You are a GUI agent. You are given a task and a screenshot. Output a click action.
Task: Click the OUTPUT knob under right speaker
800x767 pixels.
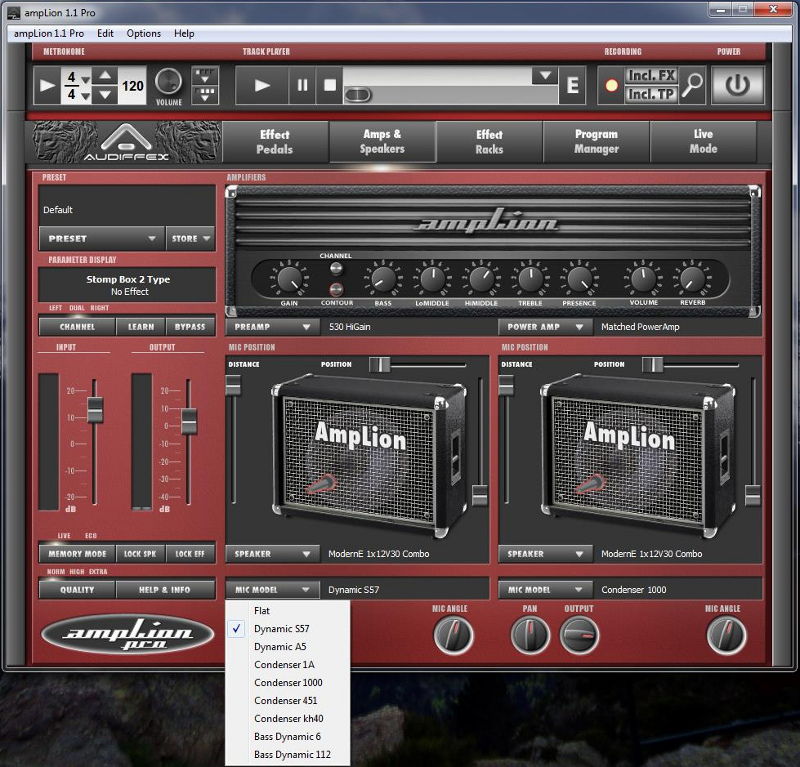pos(579,635)
